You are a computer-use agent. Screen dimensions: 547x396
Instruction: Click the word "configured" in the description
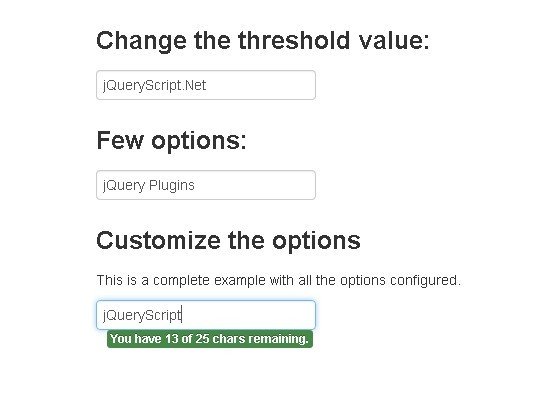[x=425, y=281]
